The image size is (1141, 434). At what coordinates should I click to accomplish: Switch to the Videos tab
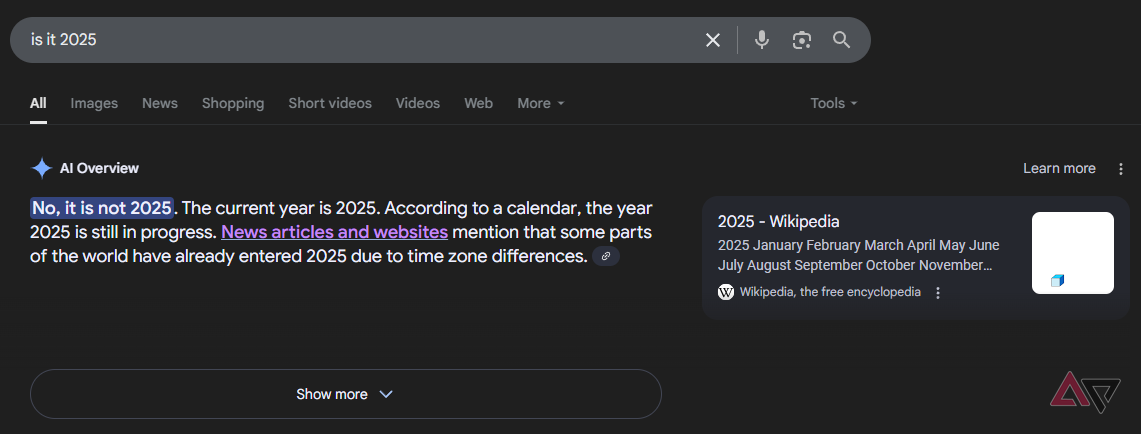[418, 103]
